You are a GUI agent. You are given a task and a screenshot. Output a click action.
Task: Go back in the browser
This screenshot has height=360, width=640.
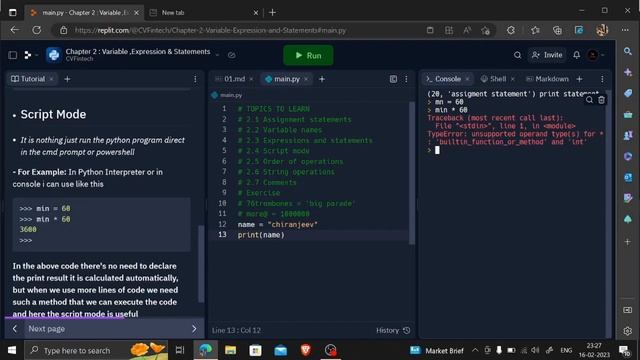(x=15, y=30)
